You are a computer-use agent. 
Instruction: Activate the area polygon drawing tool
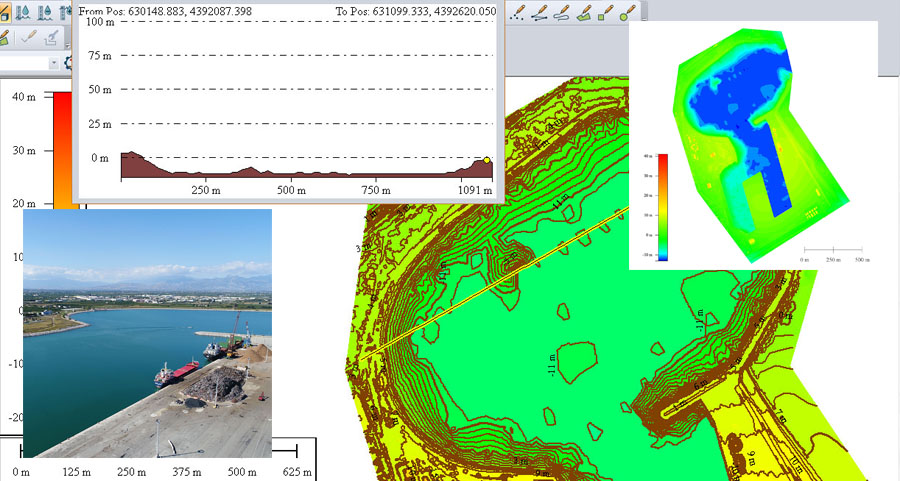[585, 13]
